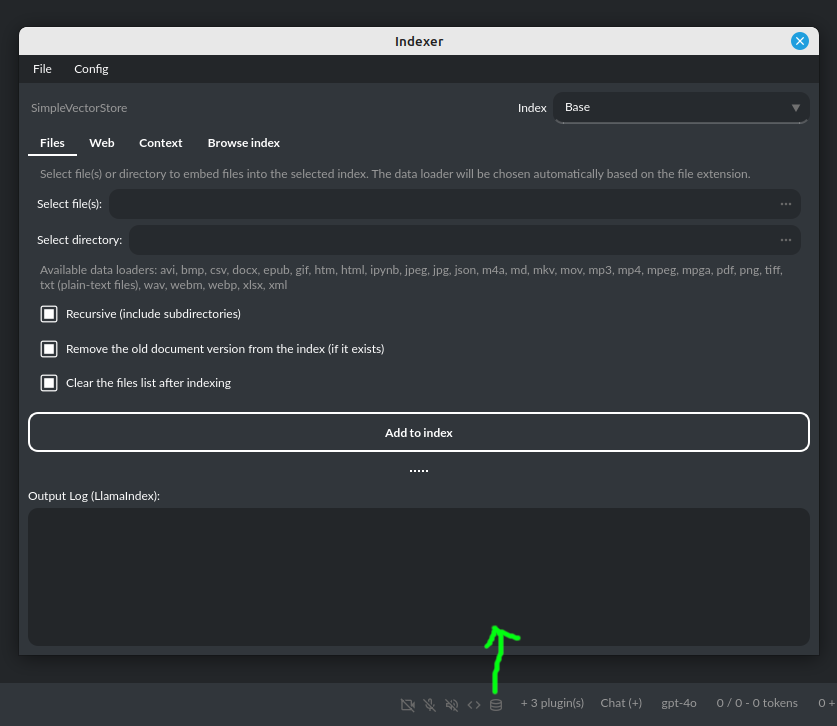Open the Config menu
The height and width of the screenshot is (726, 837).
91,69
